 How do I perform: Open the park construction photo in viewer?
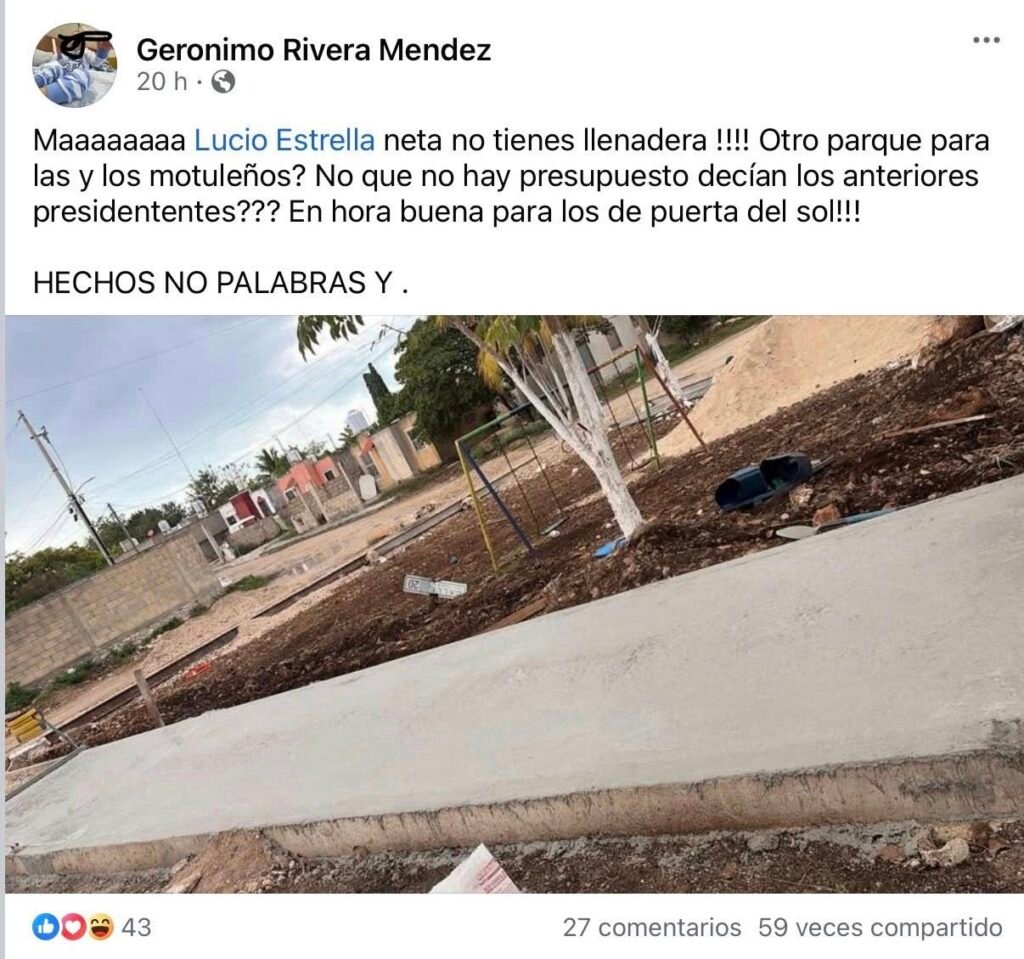tap(514, 604)
